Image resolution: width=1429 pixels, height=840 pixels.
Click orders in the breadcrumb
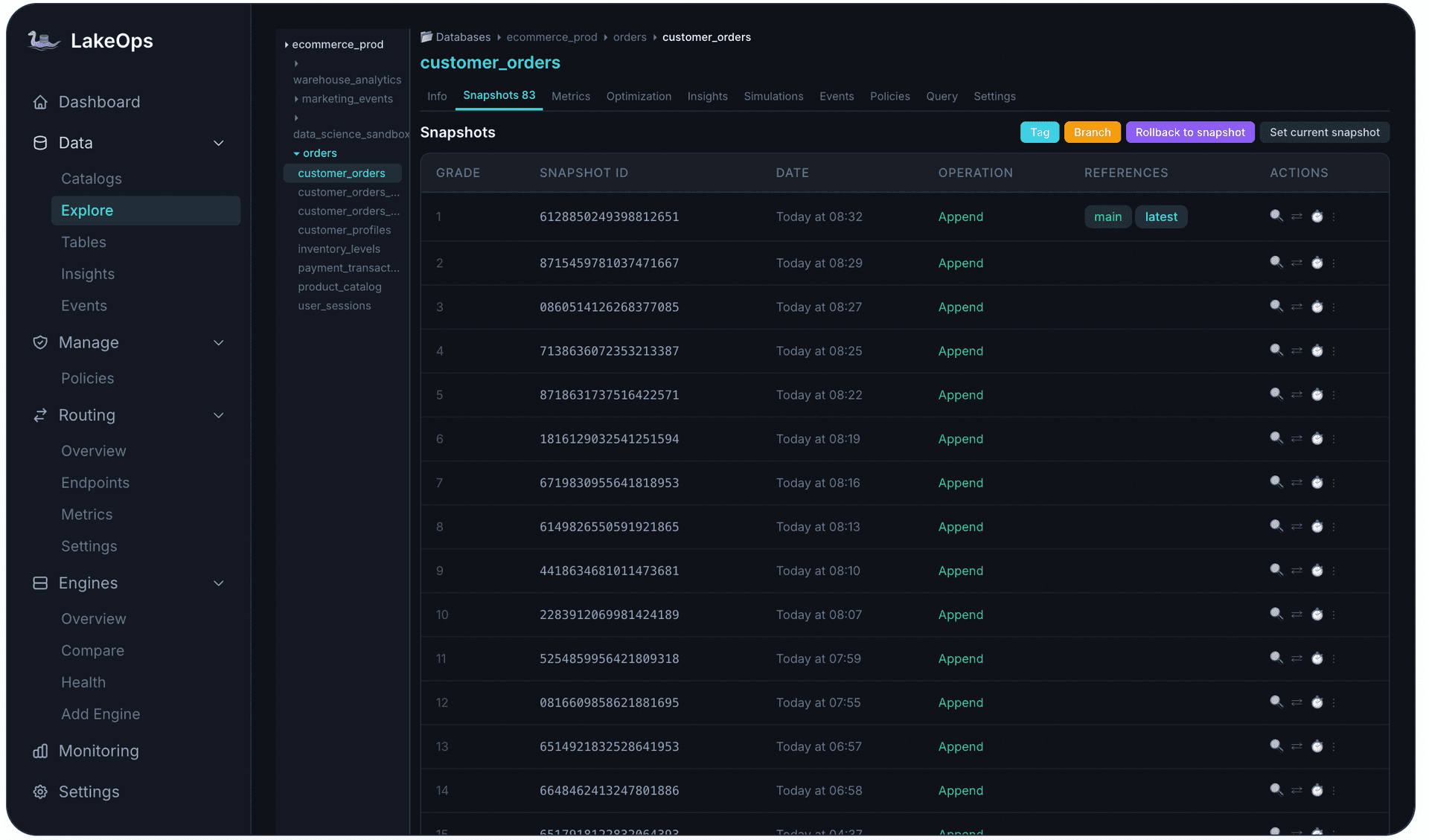pos(630,36)
